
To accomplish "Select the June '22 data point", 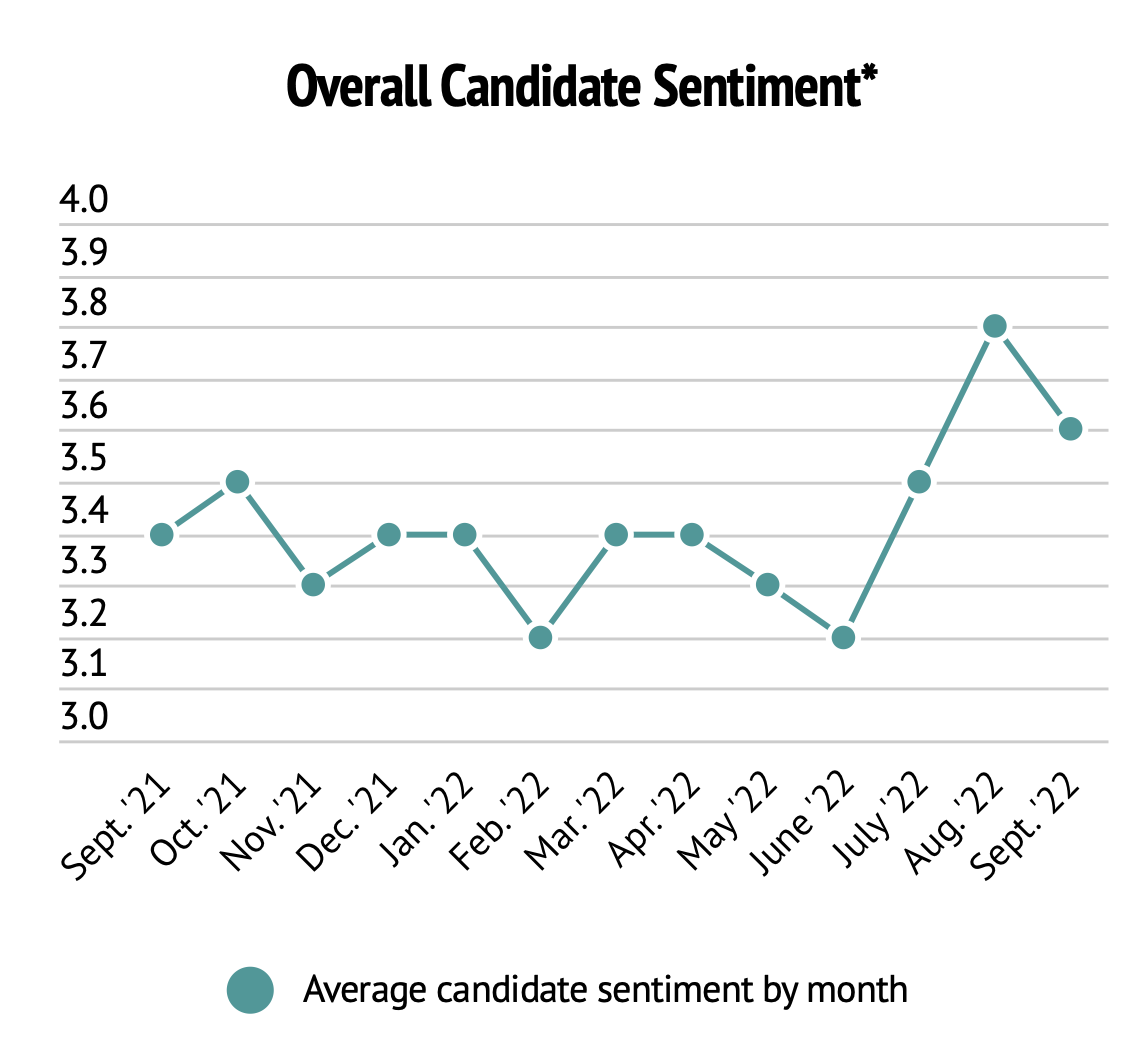I will [x=843, y=636].
